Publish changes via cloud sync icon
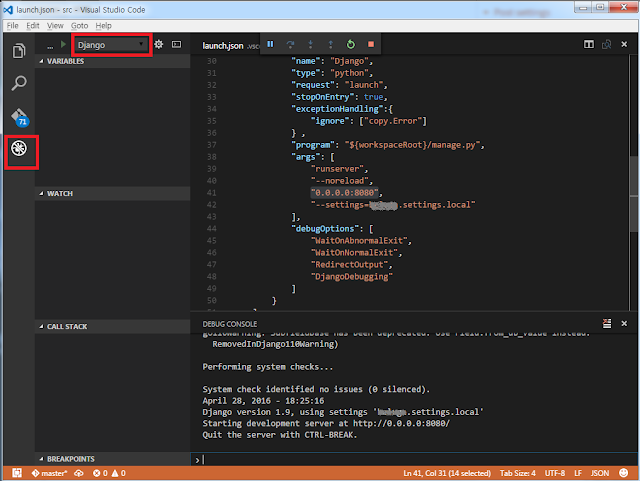This screenshot has height=481, width=640. [79, 473]
